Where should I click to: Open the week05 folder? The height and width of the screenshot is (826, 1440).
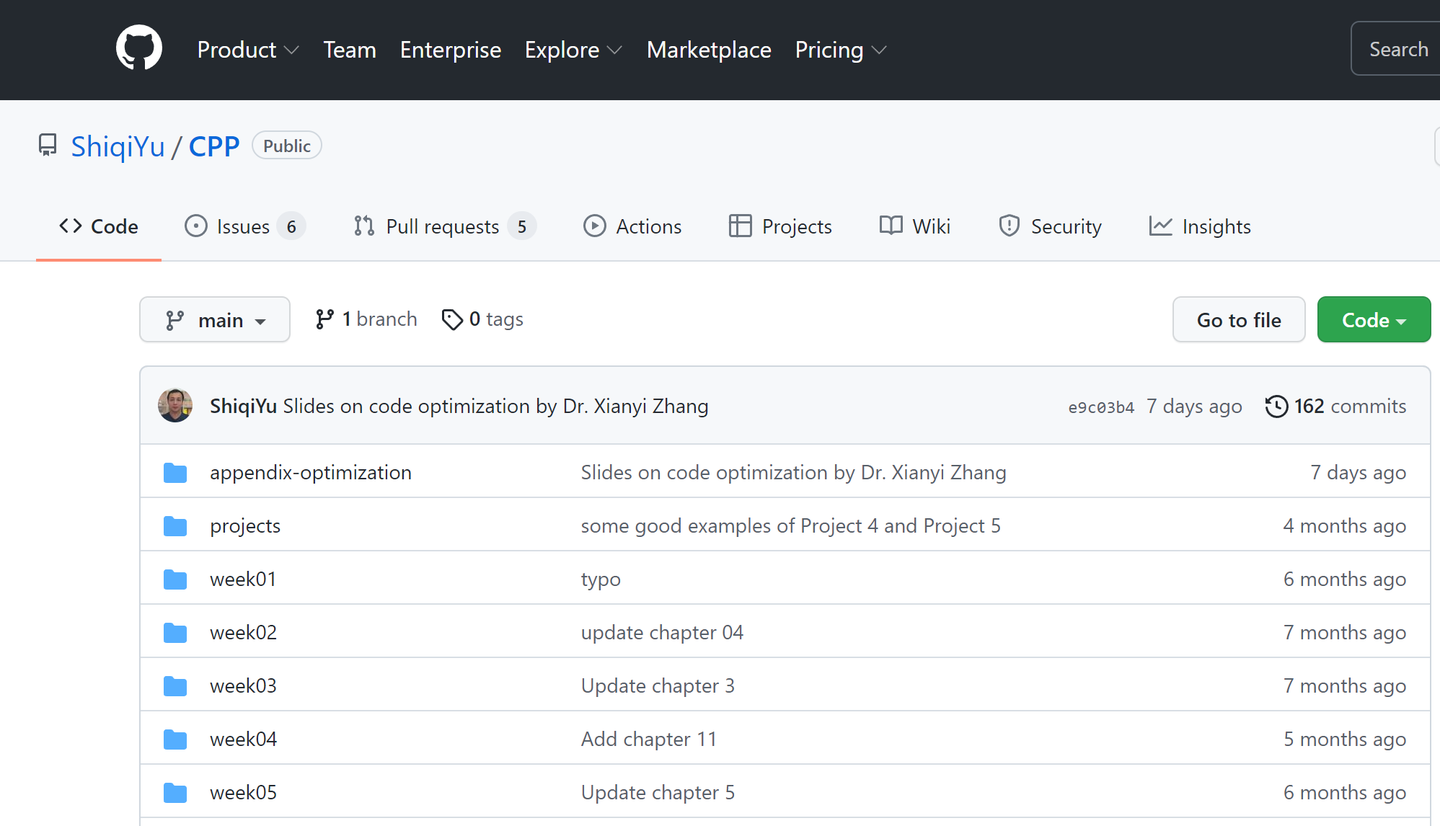(243, 792)
